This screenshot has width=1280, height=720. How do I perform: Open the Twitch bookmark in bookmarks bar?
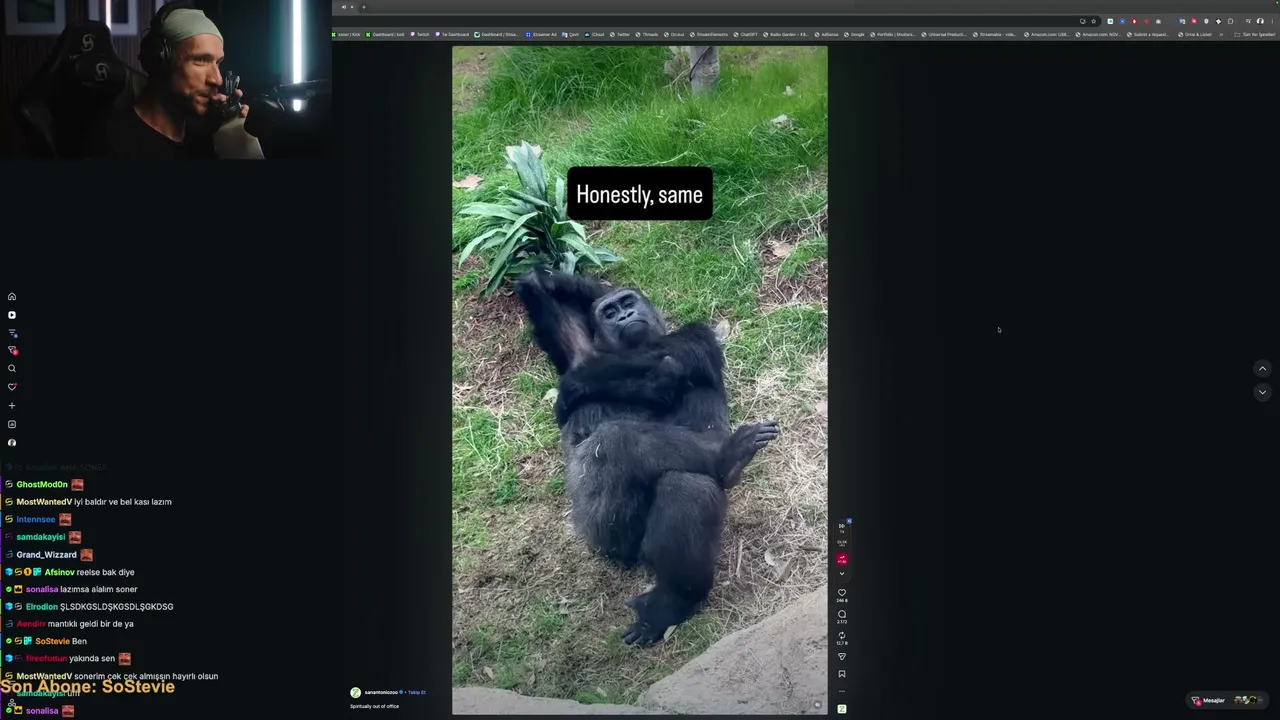coord(420,35)
